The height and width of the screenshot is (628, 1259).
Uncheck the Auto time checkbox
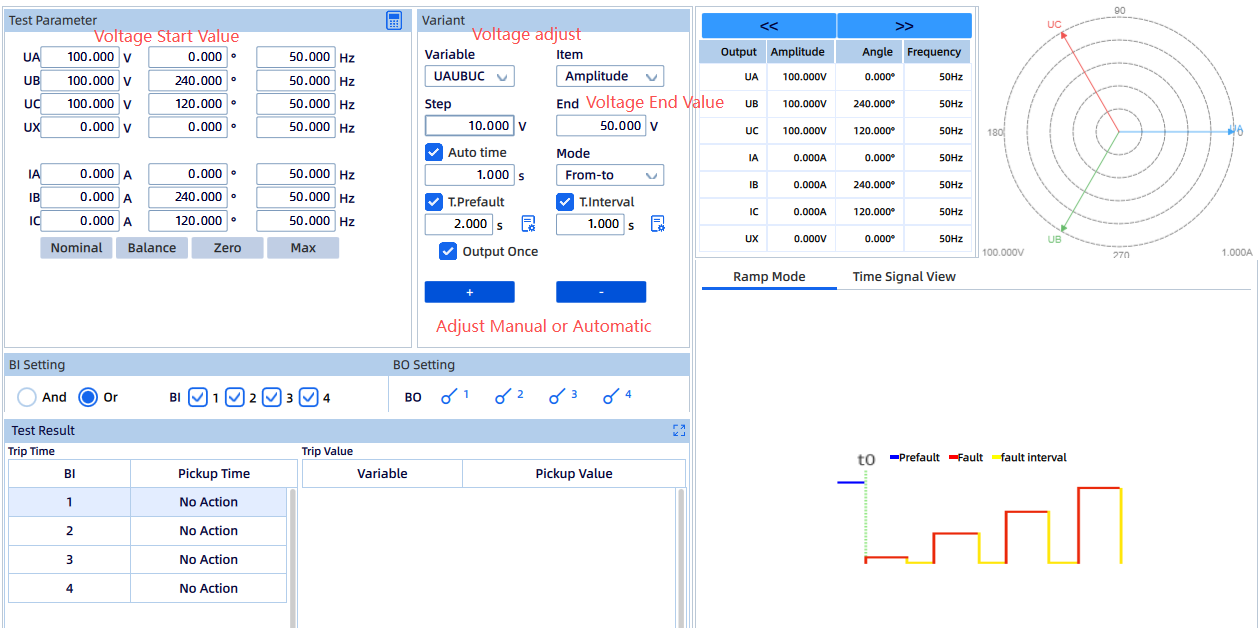point(434,152)
